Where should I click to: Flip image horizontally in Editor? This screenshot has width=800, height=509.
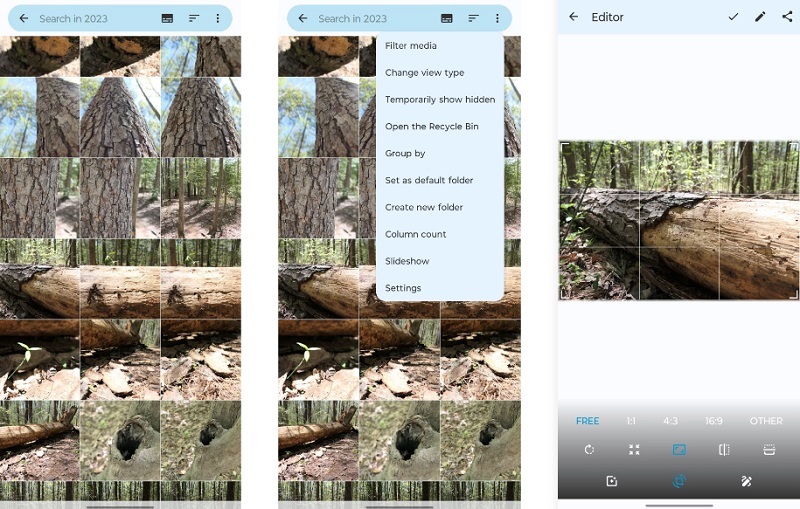point(724,449)
